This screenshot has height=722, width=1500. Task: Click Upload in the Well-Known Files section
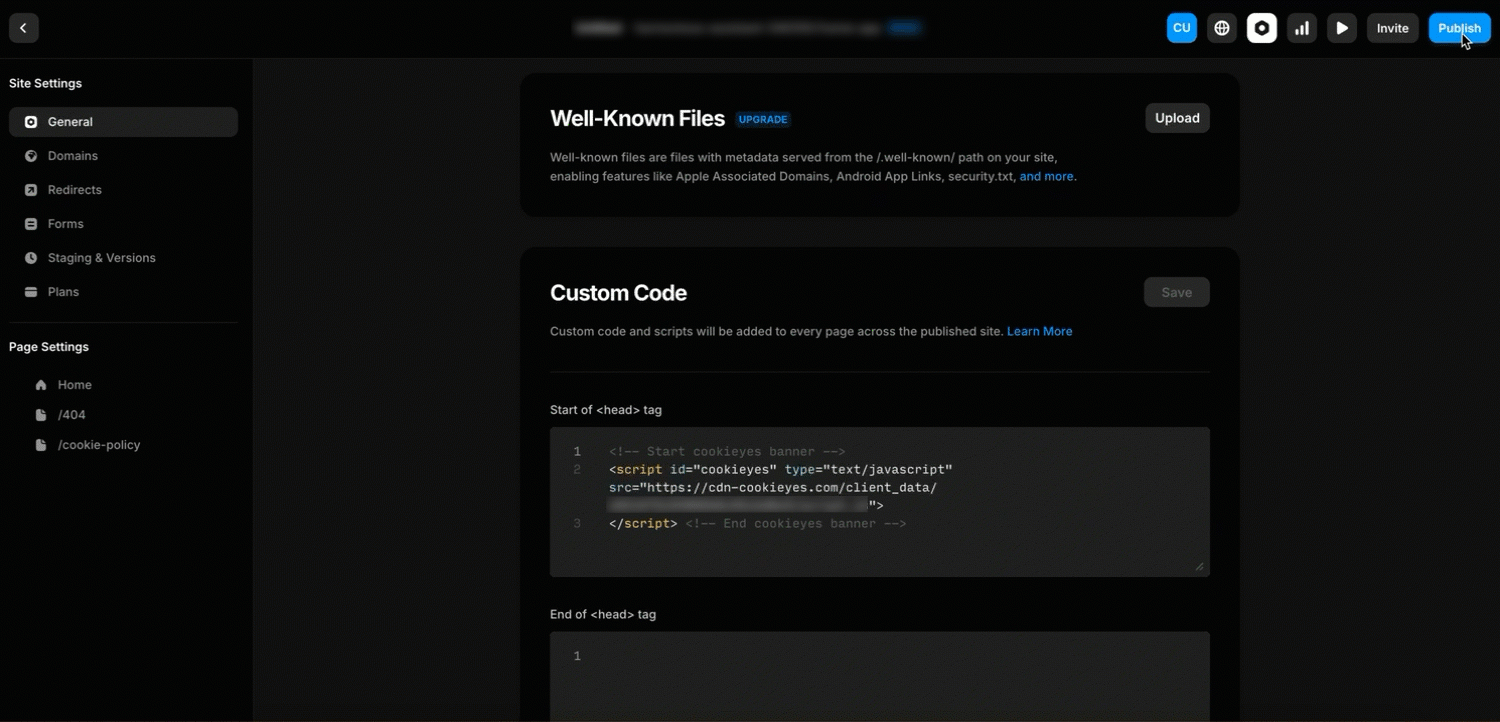point(1176,117)
